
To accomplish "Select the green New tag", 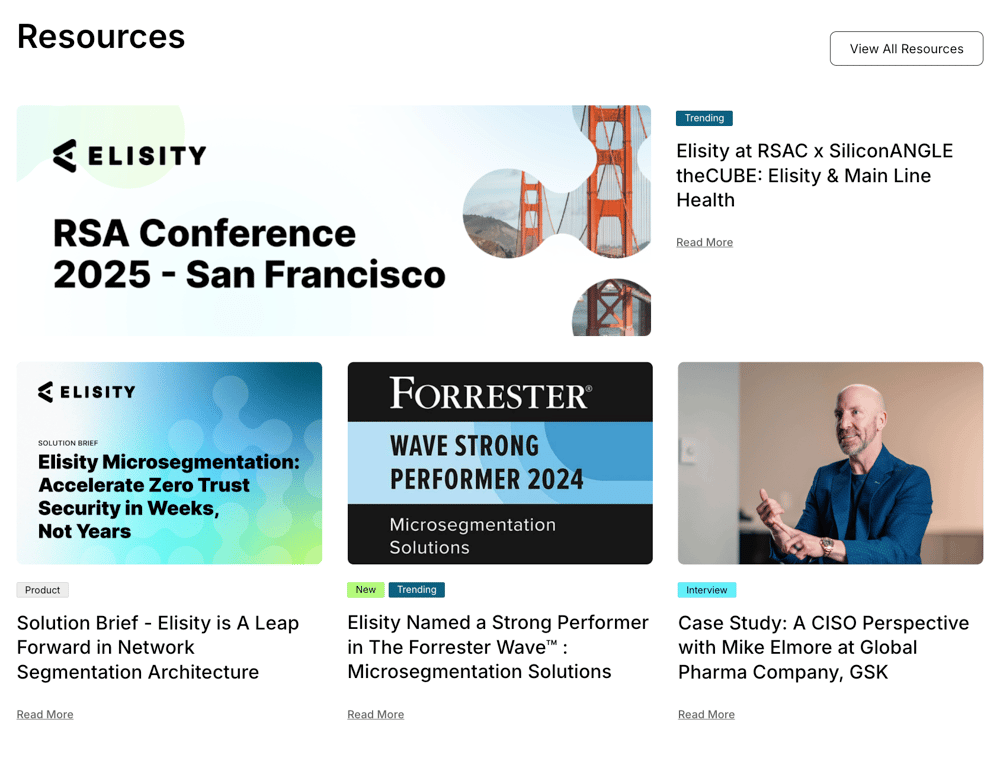I will pos(365,590).
